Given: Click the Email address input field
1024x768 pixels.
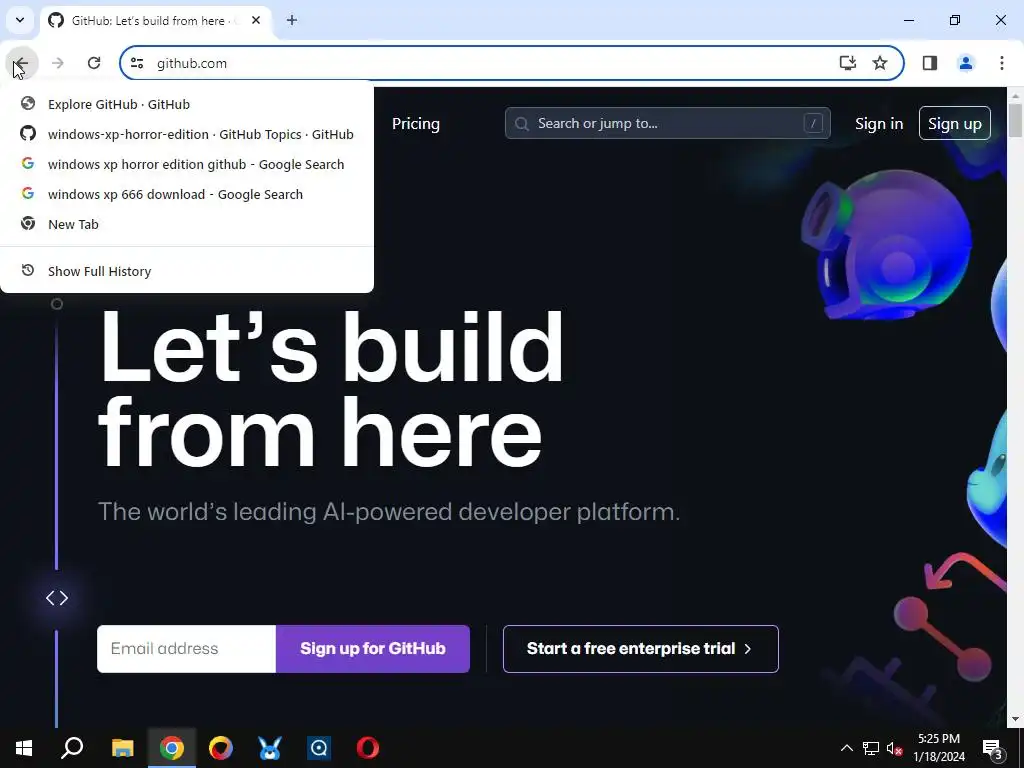Looking at the screenshot, I should [187, 648].
